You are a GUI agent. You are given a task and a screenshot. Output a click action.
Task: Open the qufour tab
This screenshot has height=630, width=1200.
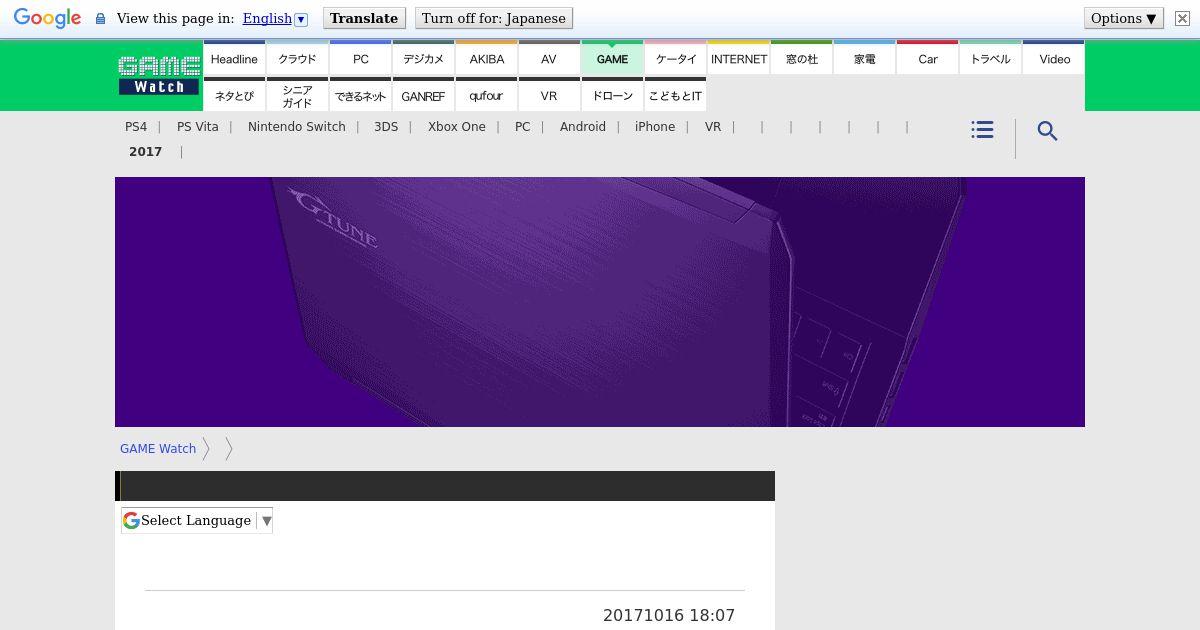click(486, 95)
